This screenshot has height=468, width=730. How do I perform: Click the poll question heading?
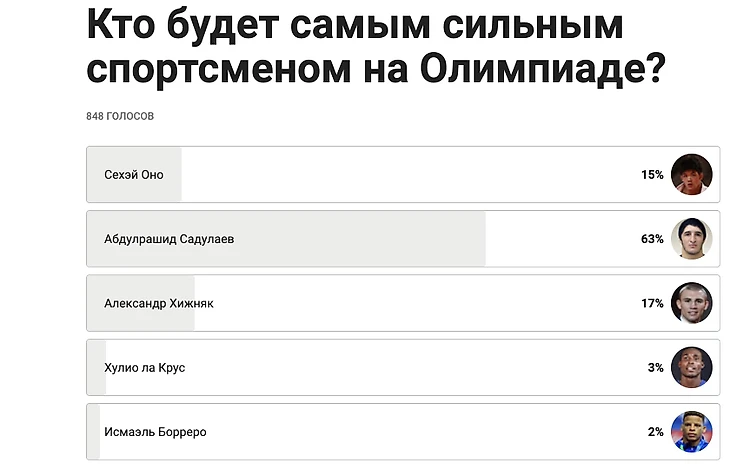click(x=376, y=46)
